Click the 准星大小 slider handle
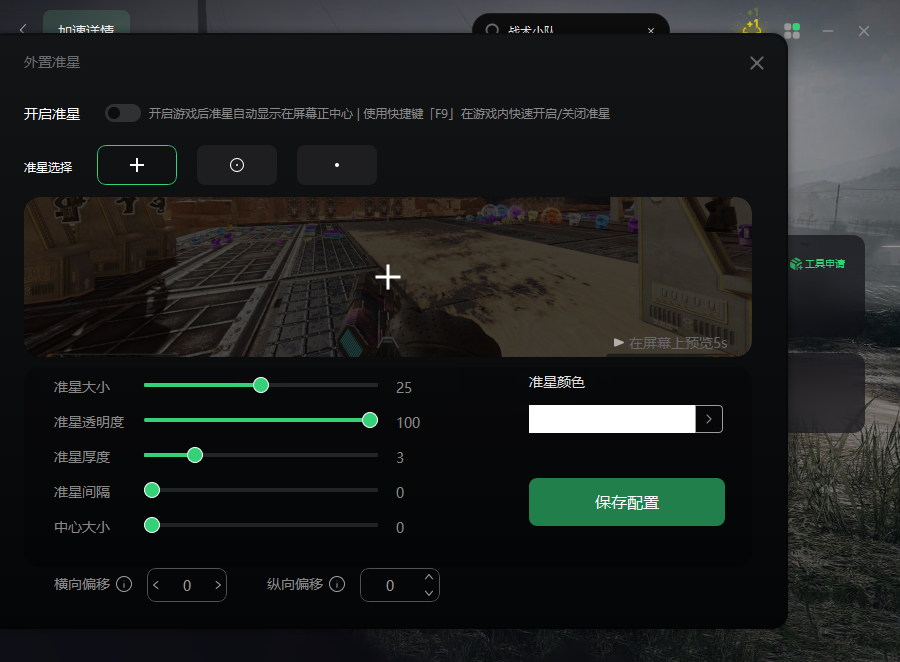900x662 pixels. [x=261, y=385]
